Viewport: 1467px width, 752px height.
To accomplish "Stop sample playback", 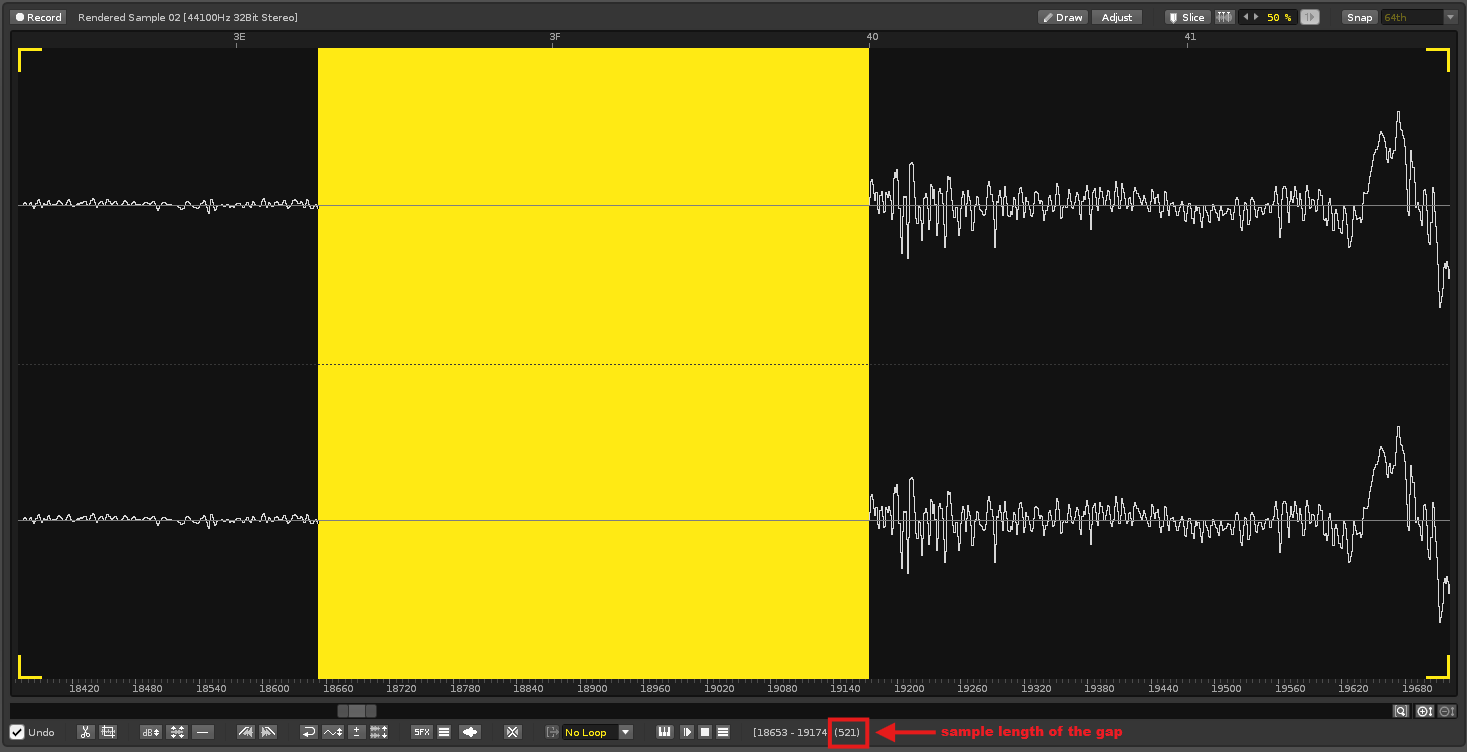I will [x=705, y=732].
